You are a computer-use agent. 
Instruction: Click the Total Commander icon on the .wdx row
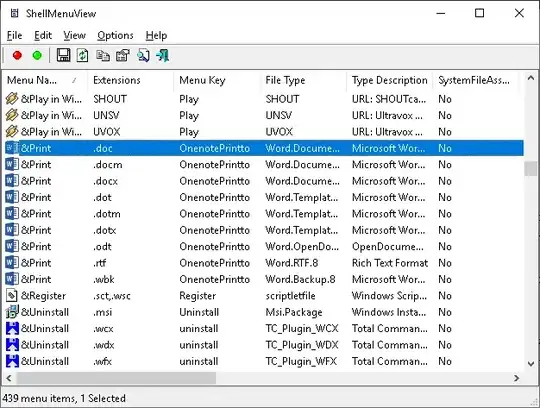pyautogui.click(x=12, y=345)
